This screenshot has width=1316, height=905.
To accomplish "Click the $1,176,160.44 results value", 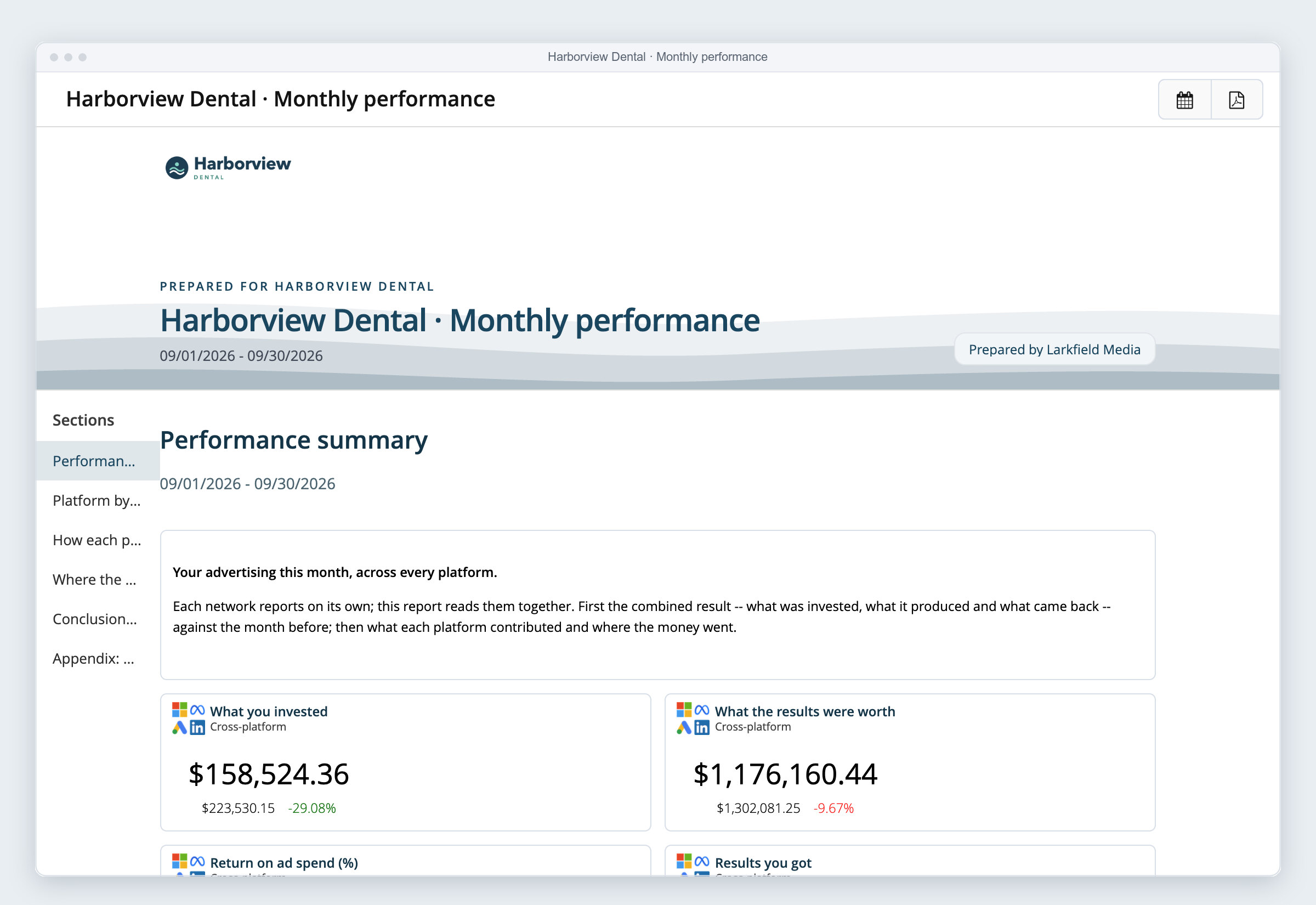I will [785, 774].
